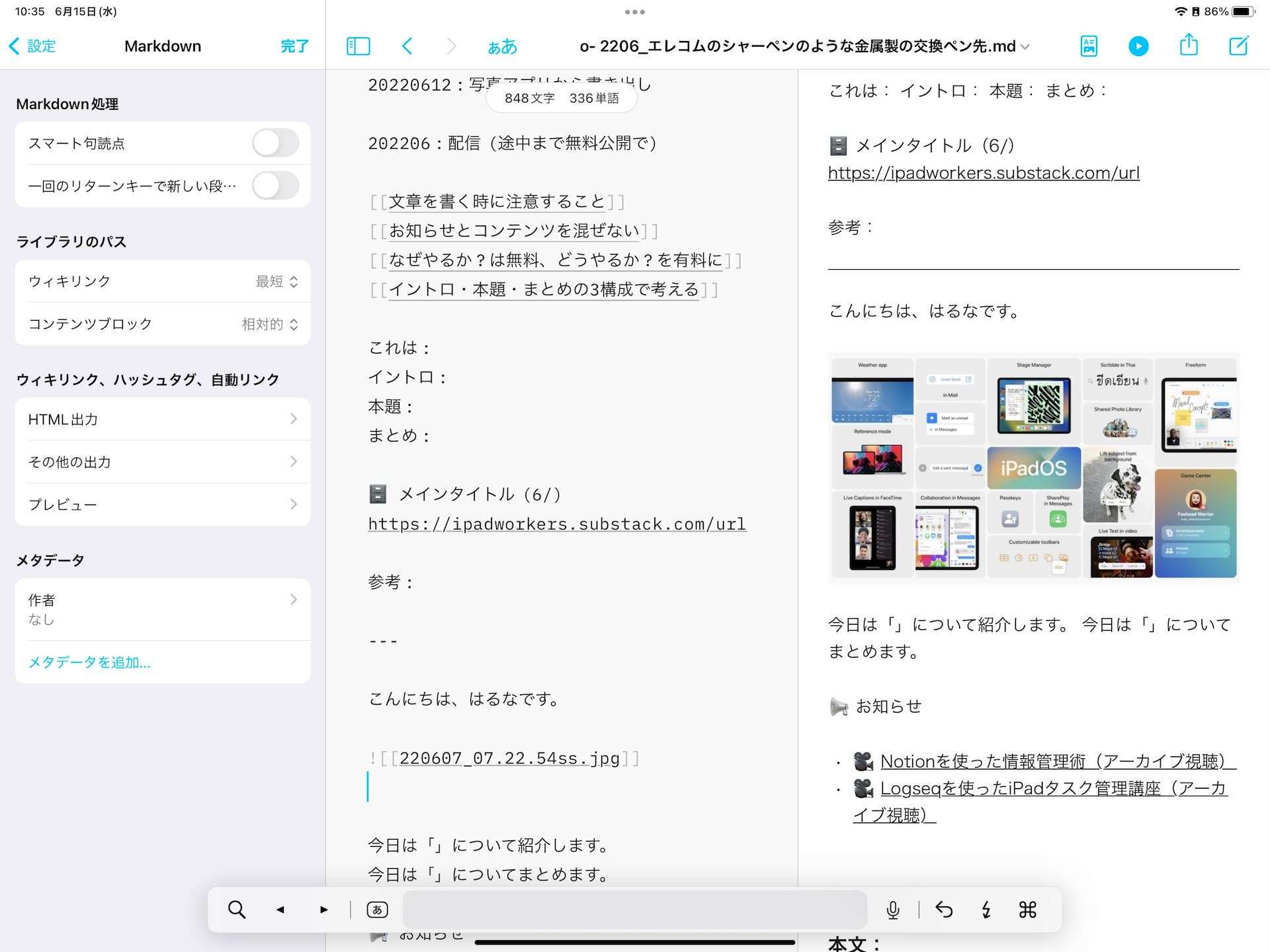1270x952 pixels.
Task: Tap the 848文字 336単語 word count pill
Action: [x=562, y=97]
